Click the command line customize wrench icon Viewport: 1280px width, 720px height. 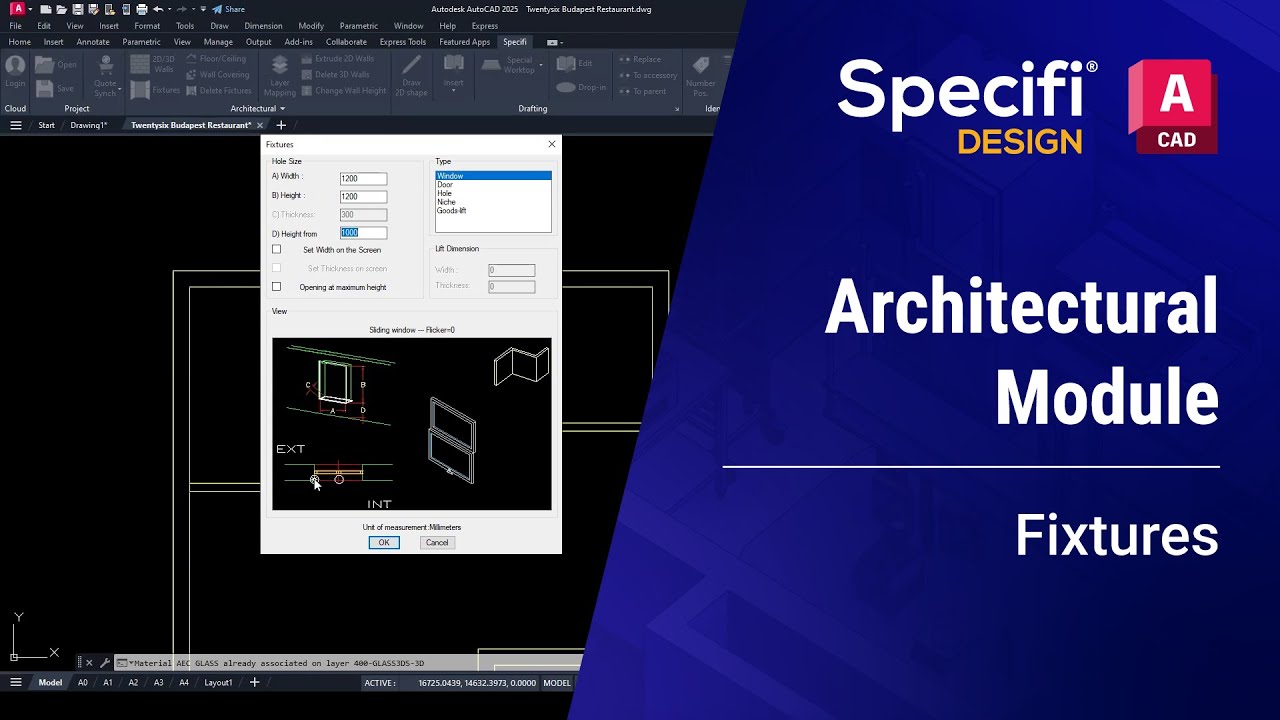104,662
